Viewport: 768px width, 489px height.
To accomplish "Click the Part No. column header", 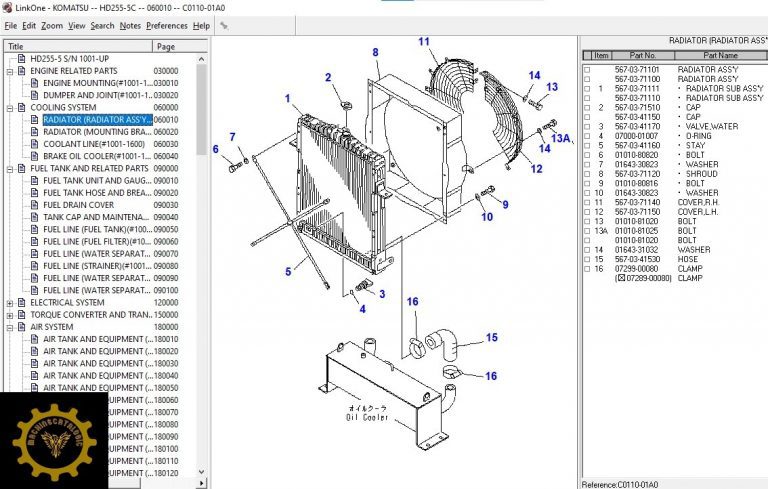I will click(642, 55).
